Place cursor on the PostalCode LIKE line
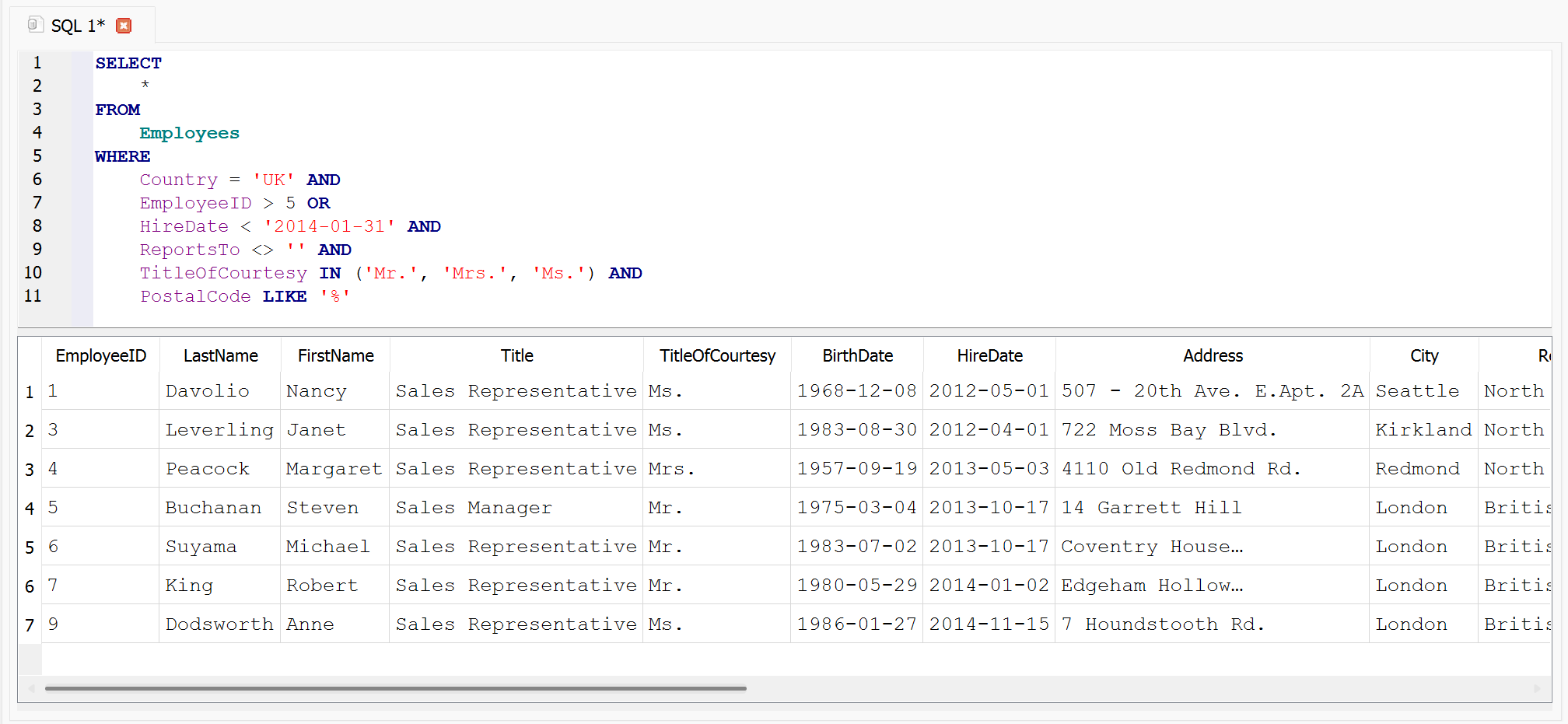This screenshot has height=724, width=1568. click(244, 296)
